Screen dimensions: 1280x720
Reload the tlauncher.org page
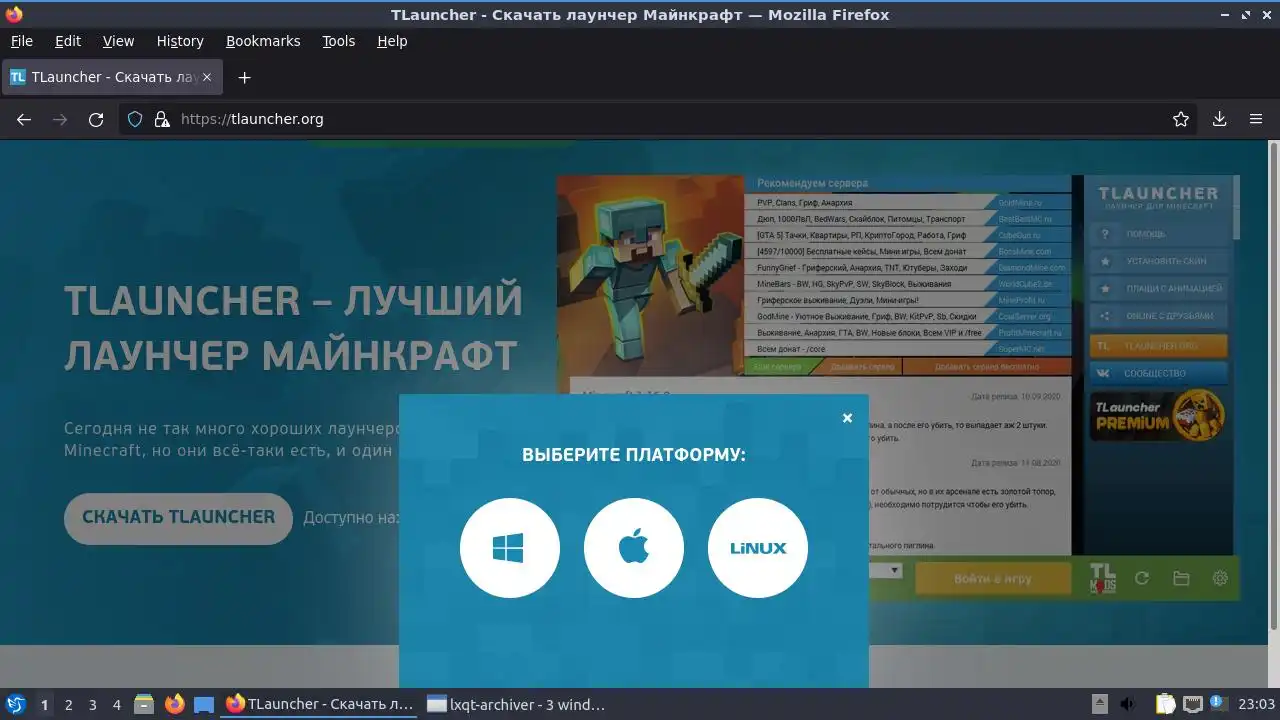point(96,119)
